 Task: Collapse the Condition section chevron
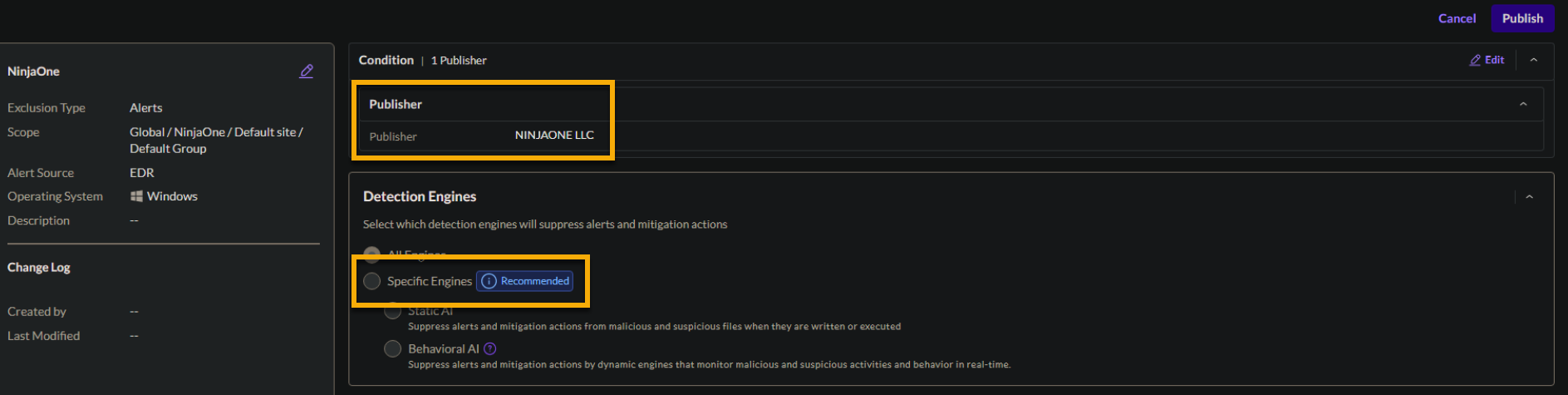1534,60
